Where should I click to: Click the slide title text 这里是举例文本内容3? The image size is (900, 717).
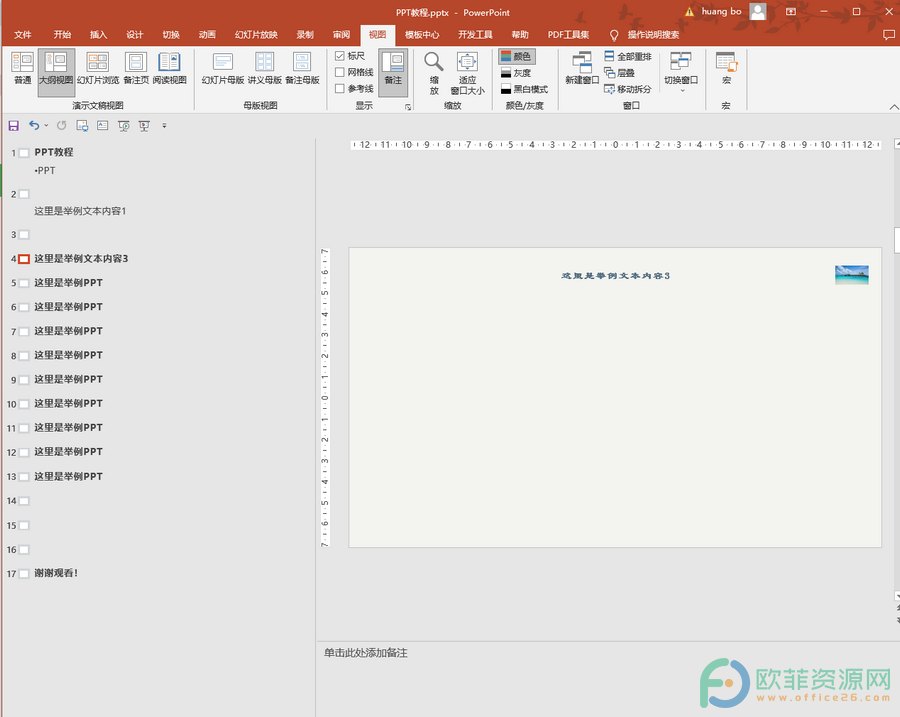[x=615, y=276]
